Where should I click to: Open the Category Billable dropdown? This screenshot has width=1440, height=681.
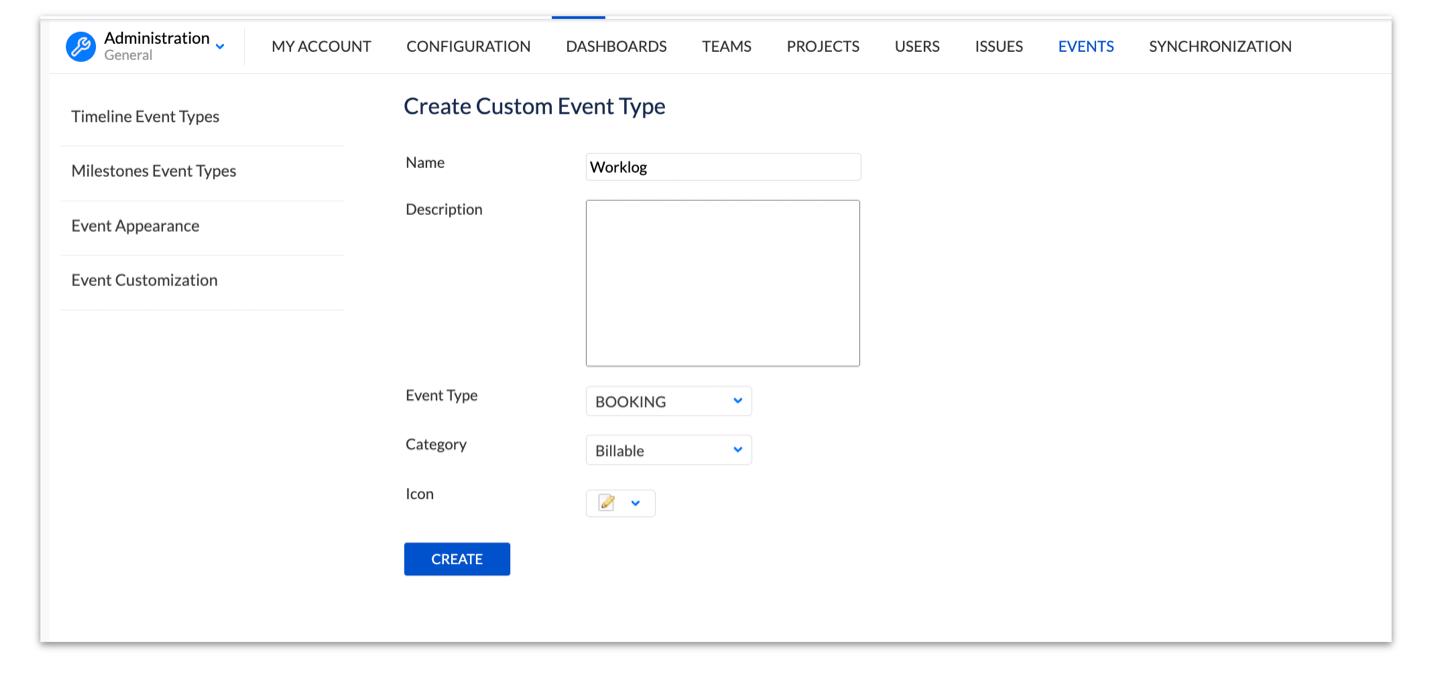668,450
